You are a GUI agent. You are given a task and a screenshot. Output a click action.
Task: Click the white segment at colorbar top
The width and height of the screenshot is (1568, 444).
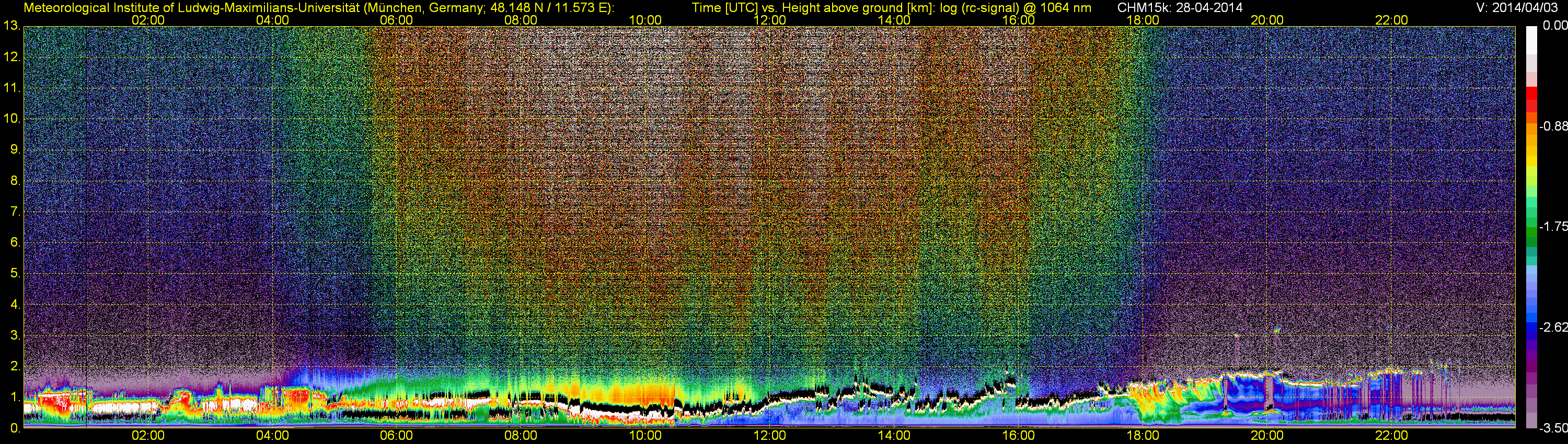(1531, 40)
